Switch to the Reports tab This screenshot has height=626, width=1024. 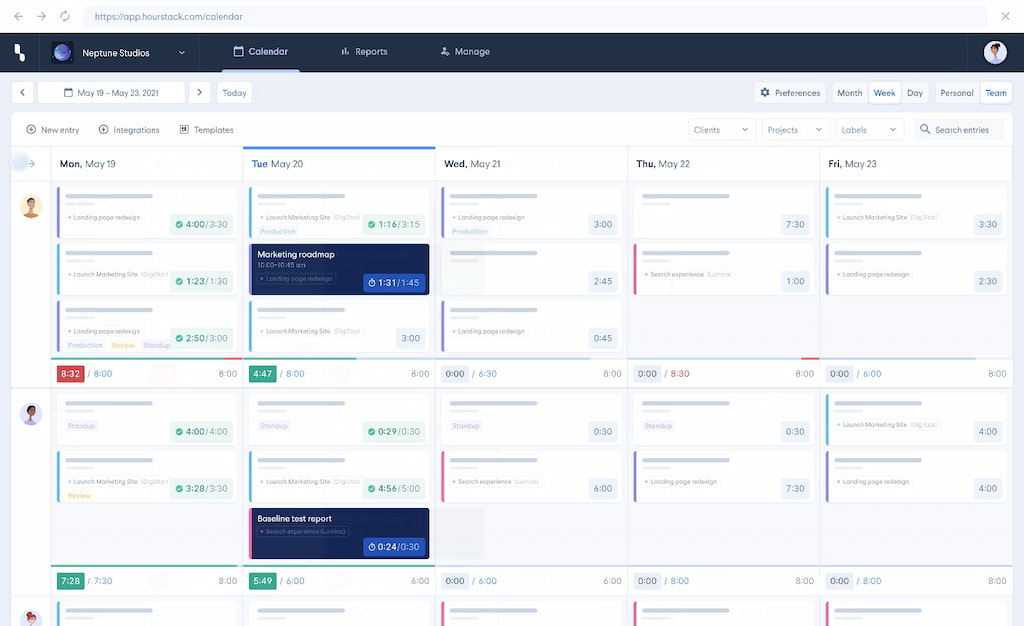coord(364,51)
